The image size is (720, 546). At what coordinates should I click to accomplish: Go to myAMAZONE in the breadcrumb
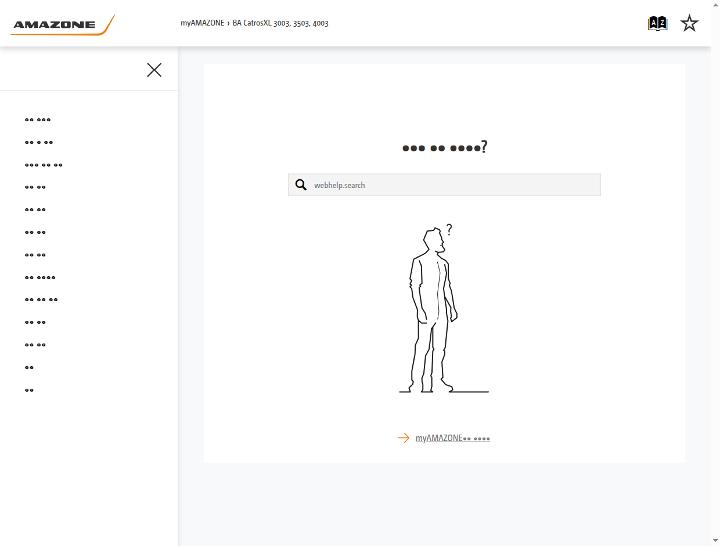tap(202, 23)
